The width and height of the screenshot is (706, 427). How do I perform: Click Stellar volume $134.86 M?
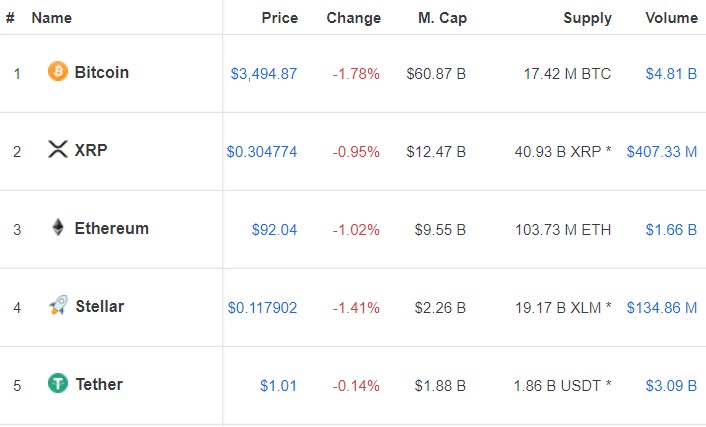pos(662,308)
